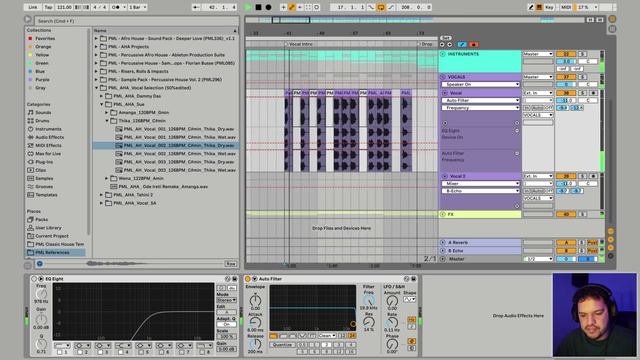This screenshot has width=640, height=360.
Task: Fold the Auto Filter device view
Action: point(254,279)
